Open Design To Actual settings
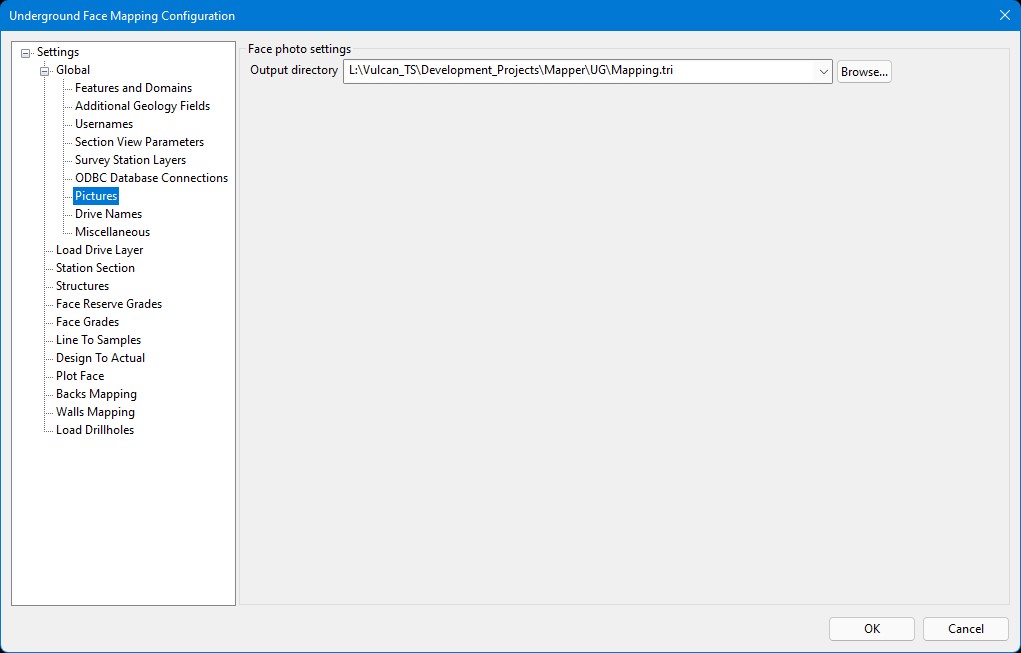This screenshot has width=1021, height=653. 100,358
